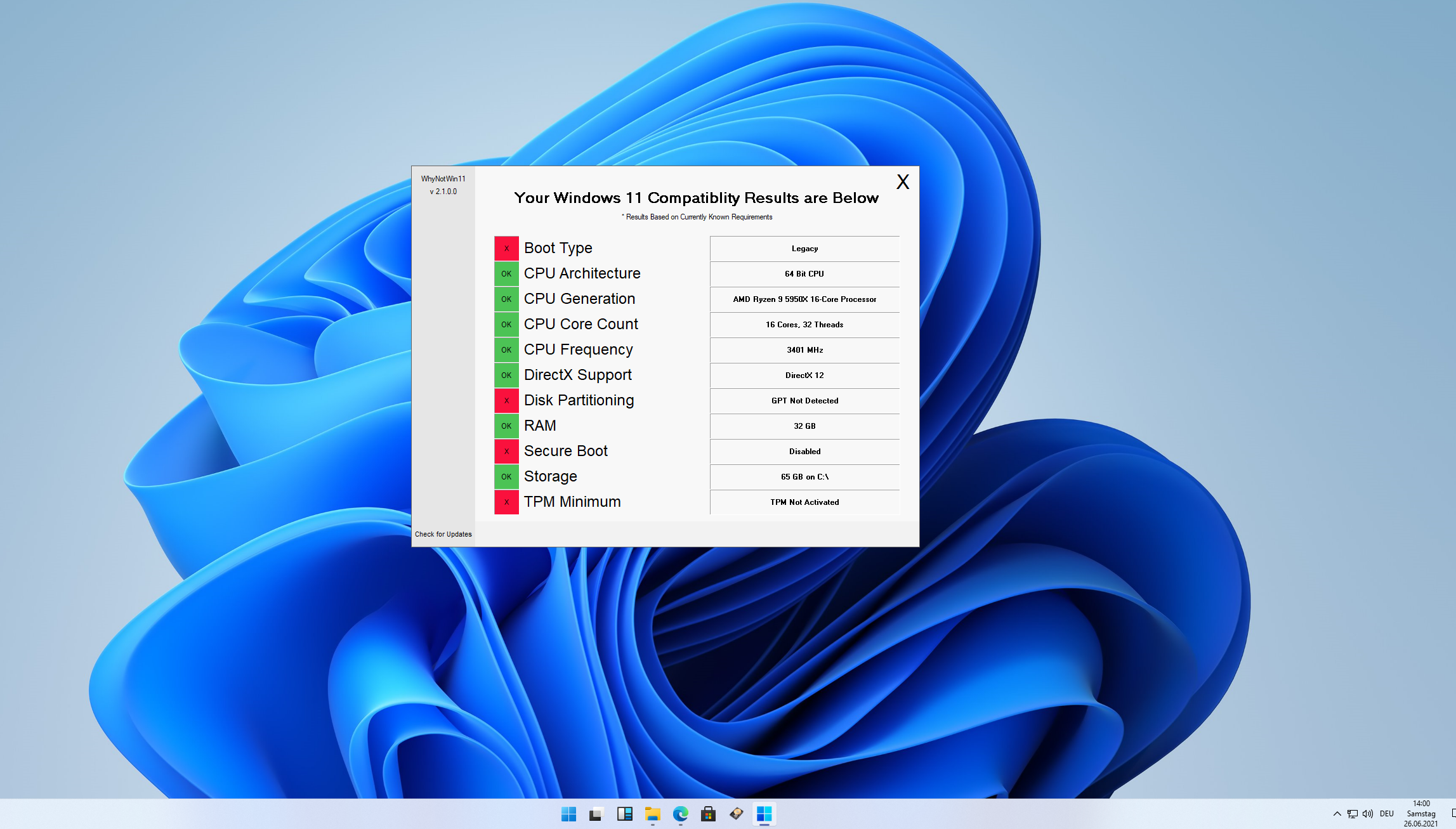
Task: Click the red X status icon for Boot Type
Action: point(506,248)
